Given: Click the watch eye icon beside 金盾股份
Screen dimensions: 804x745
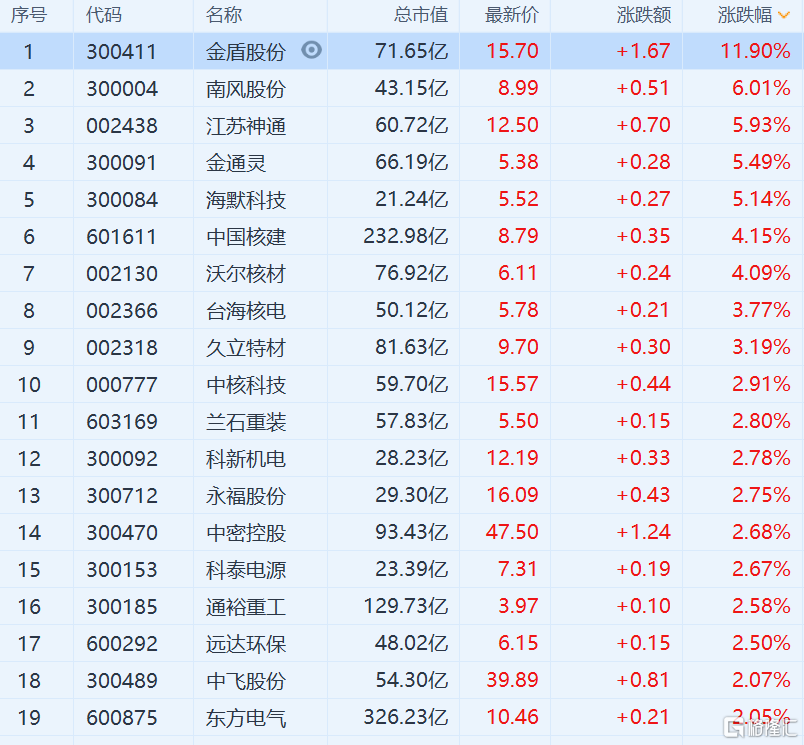Looking at the screenshot, I should click(311, 50).
